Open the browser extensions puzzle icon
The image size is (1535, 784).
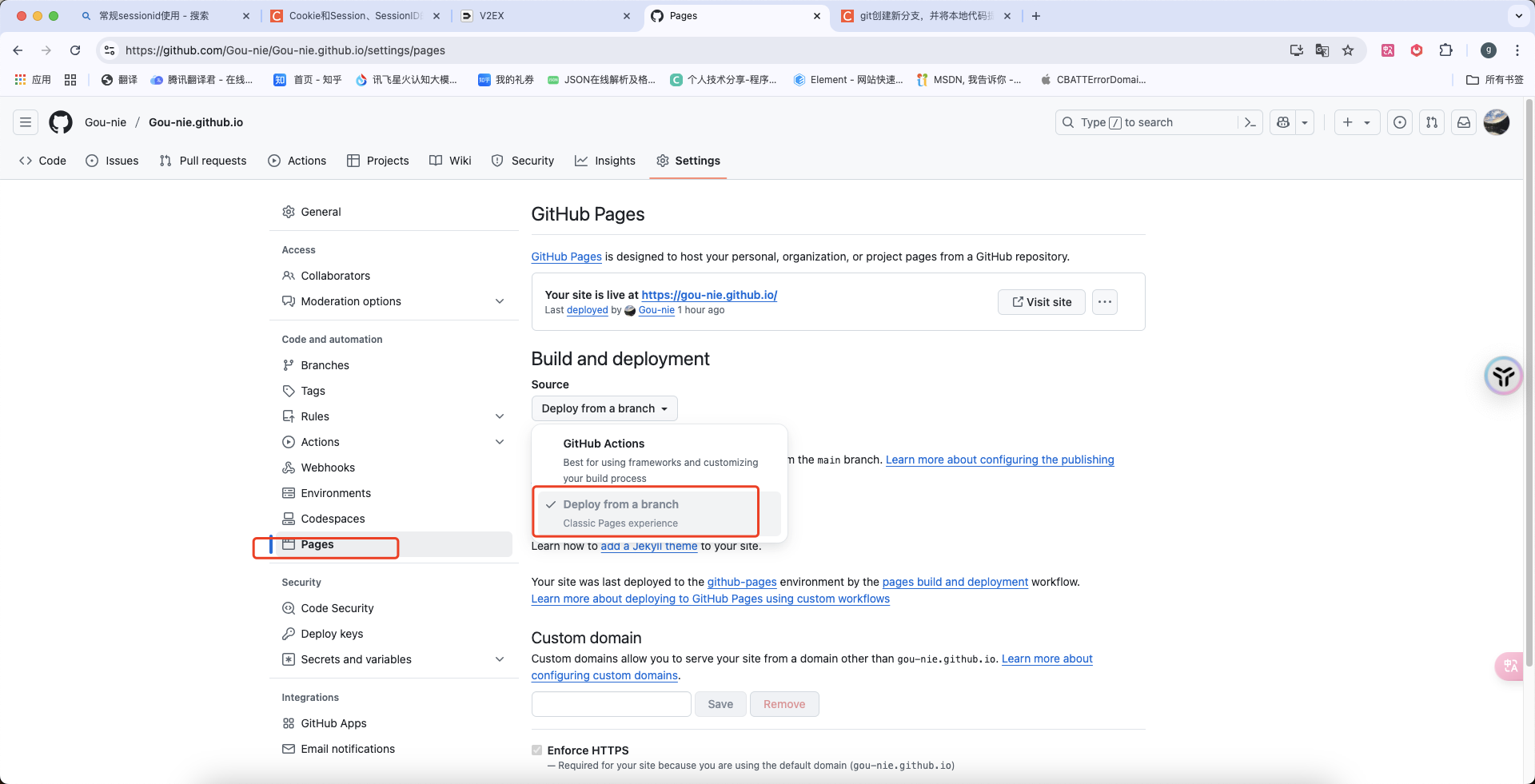point(1445,50)
